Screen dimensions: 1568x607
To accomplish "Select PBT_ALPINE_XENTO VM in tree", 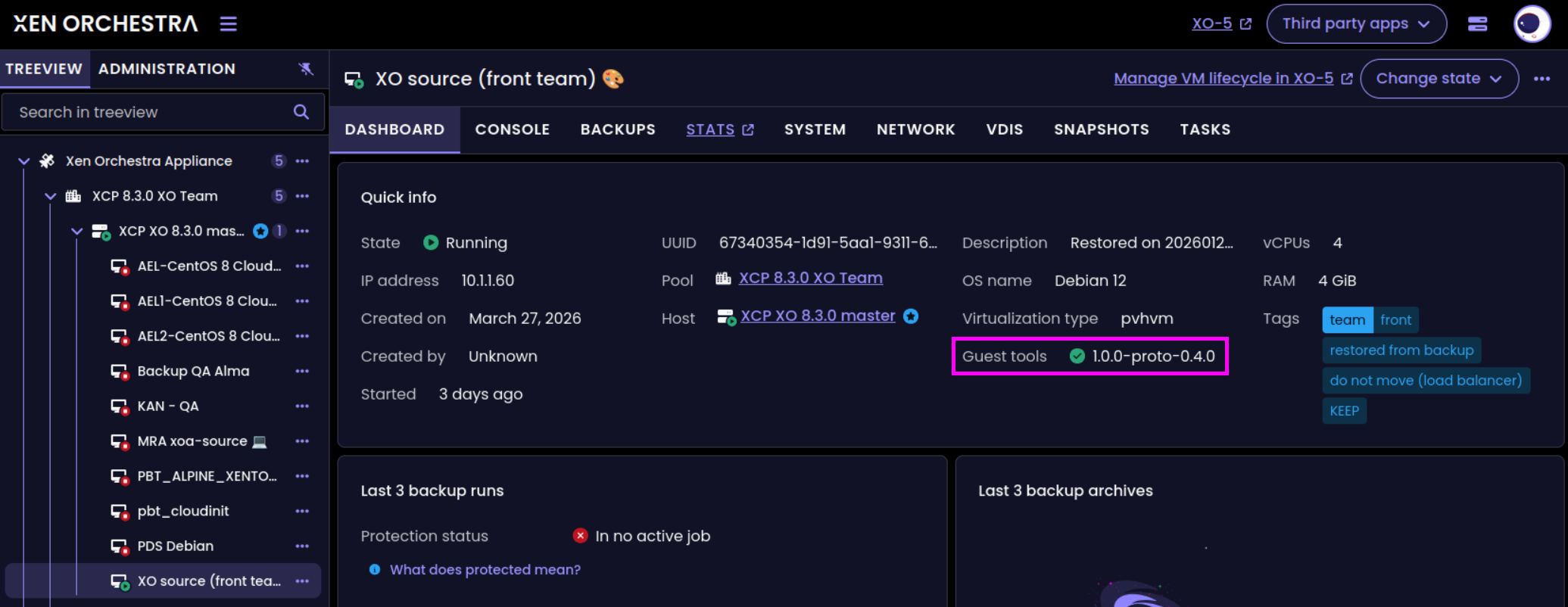I will pyautogui.click(x=207, y=476).
